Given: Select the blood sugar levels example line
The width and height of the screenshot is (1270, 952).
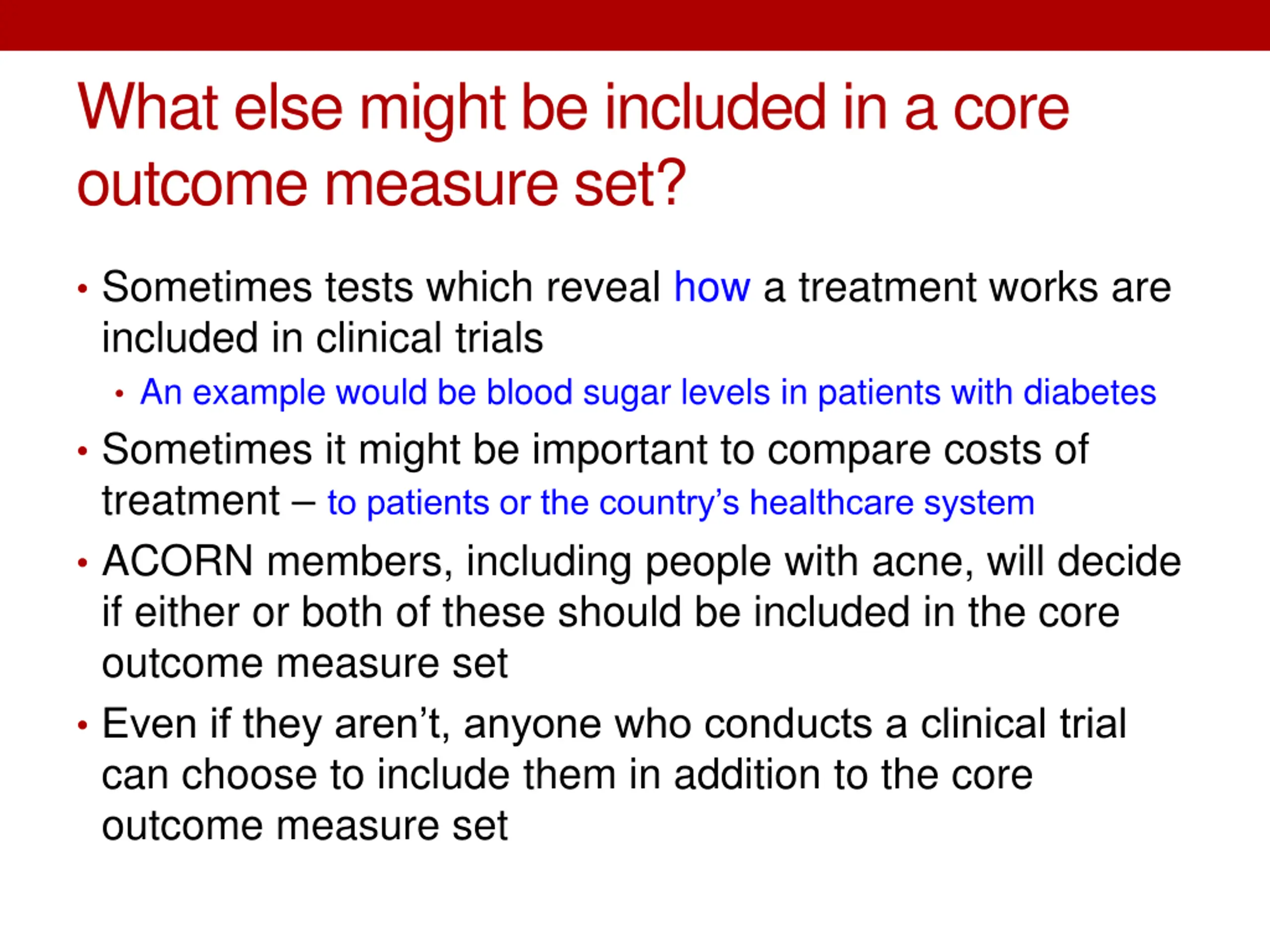Looking at the screenshot, I should point(648,393).
